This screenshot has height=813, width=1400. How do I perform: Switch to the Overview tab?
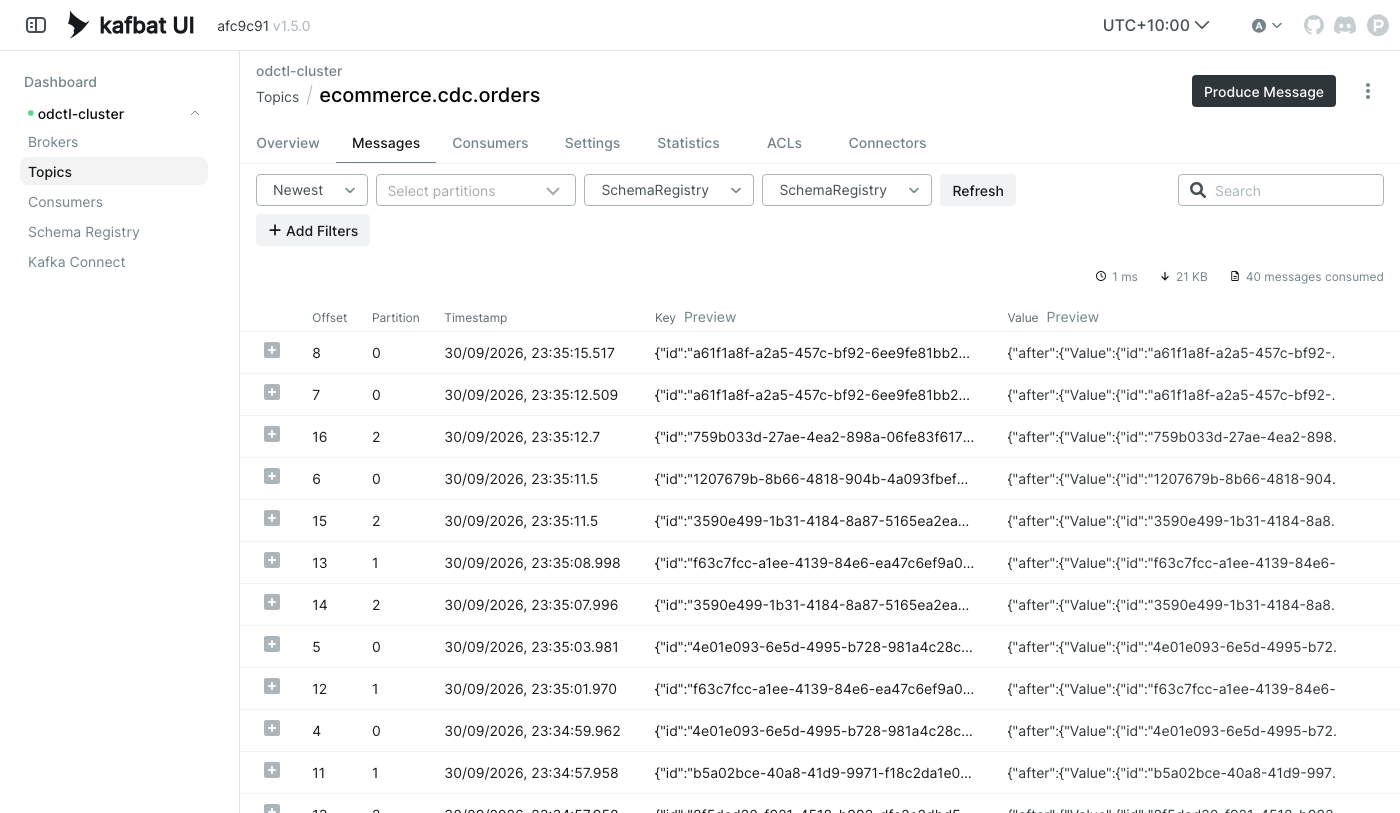[288, 143]
